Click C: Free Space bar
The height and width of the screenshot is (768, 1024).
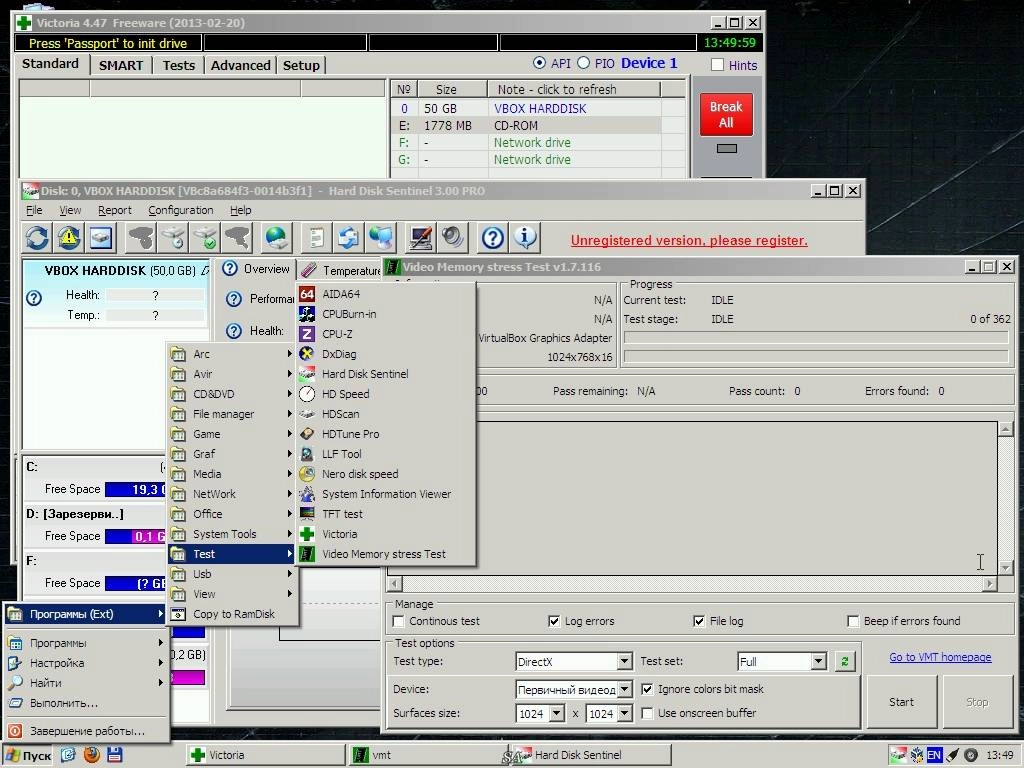135,489
